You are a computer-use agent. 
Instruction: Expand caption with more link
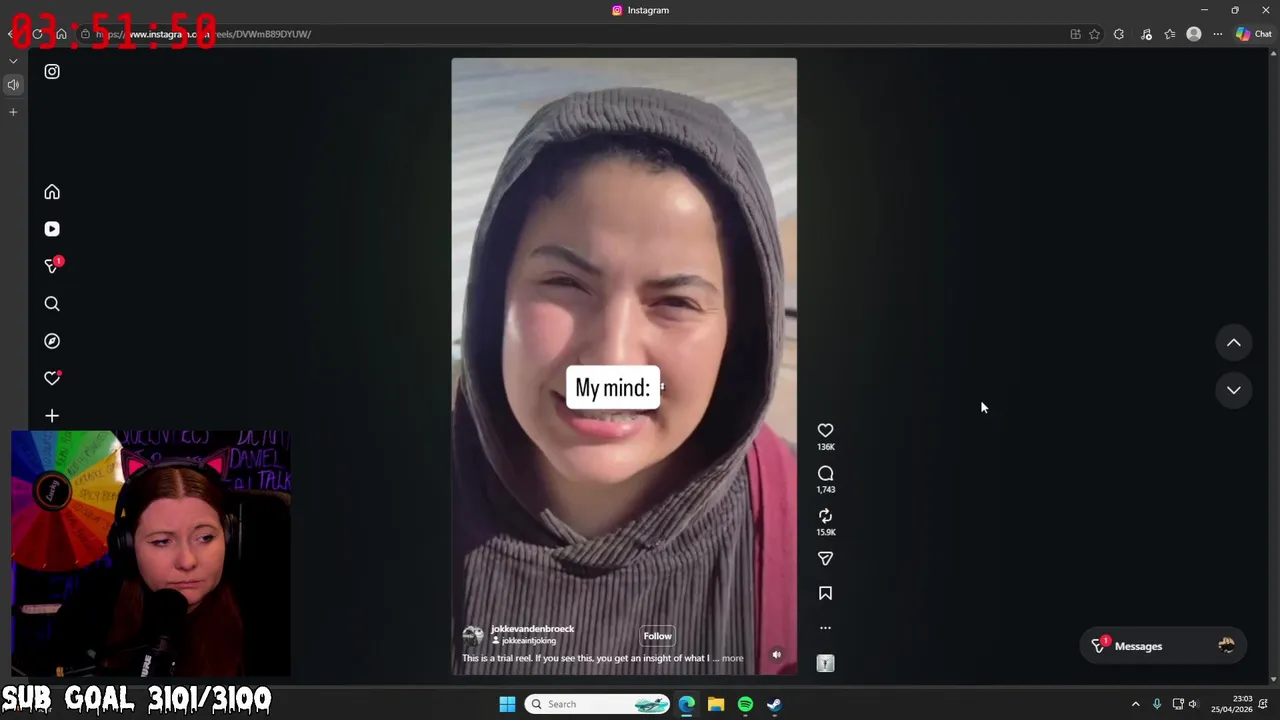click(x=732, y=658)
